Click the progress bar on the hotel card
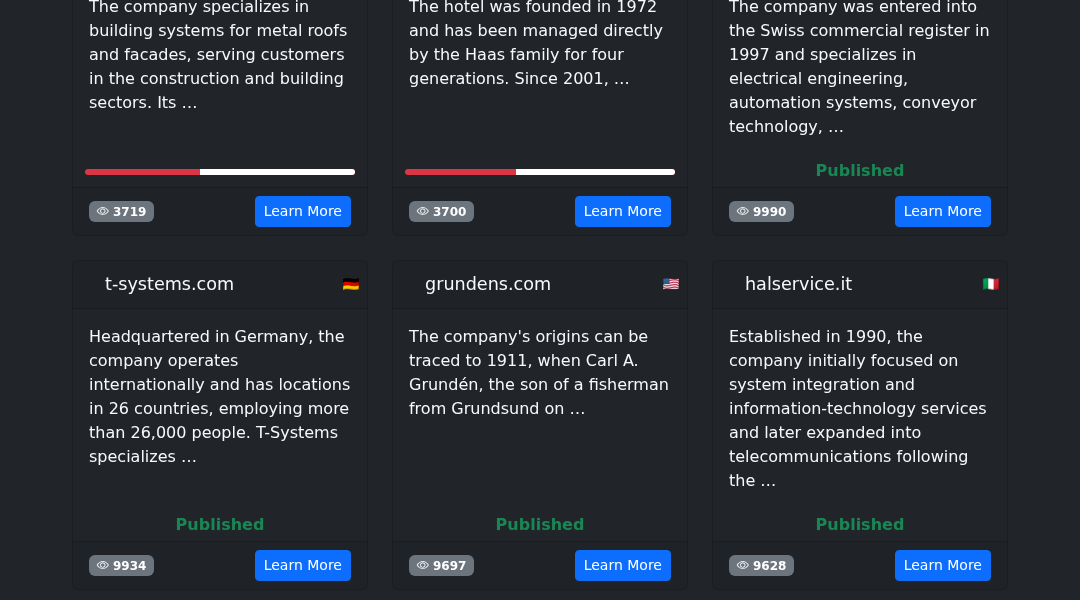The image size is (1080, 600). (x=540, y=172)
